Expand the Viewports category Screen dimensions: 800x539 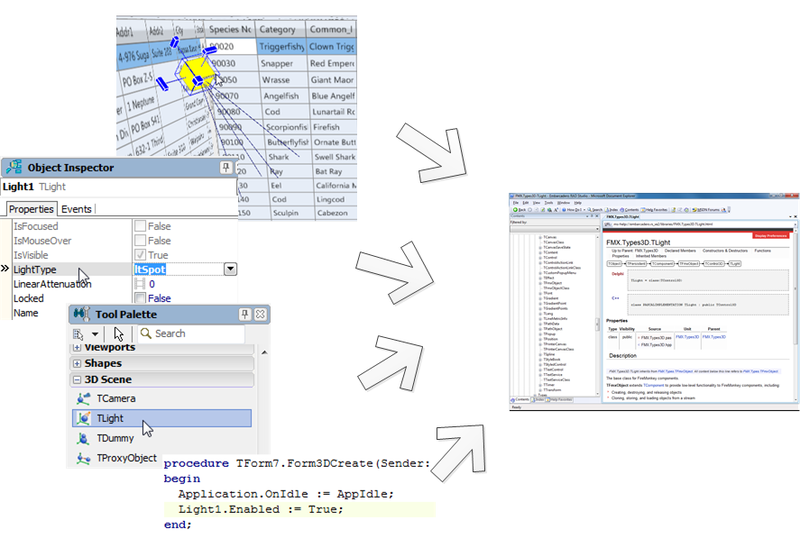[x=77, y=348]
